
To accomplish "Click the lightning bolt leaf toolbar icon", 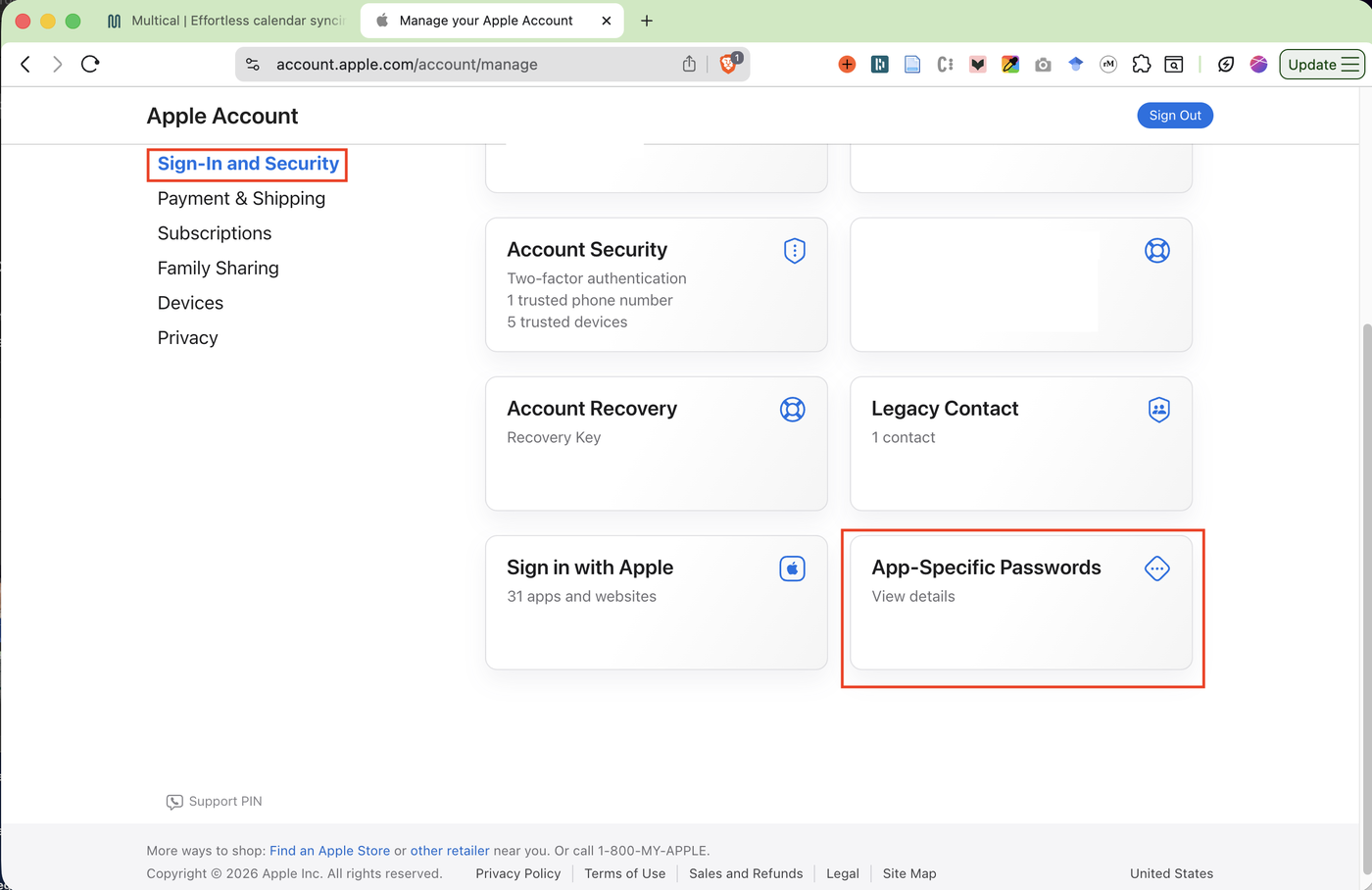I will point(1226,65).
